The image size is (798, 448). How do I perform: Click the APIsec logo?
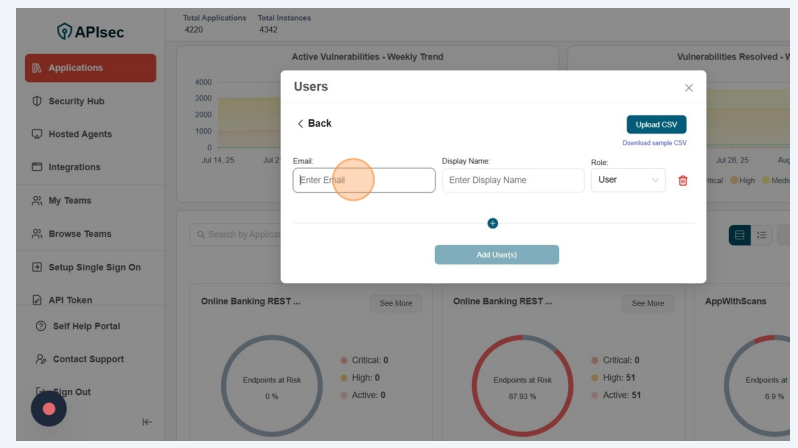click(x=90, y=31)
